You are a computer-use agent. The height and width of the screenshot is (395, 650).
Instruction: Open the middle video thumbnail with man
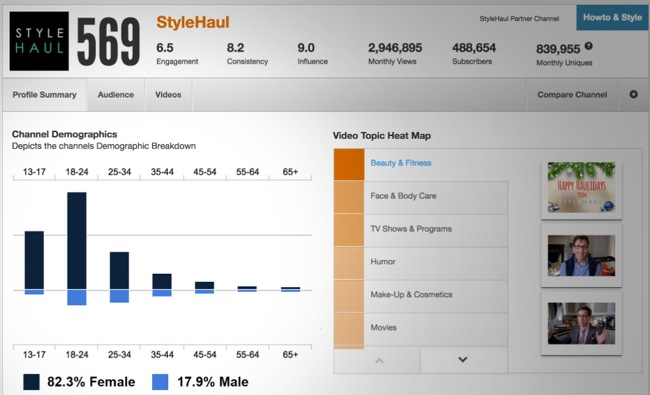[581, 256]
